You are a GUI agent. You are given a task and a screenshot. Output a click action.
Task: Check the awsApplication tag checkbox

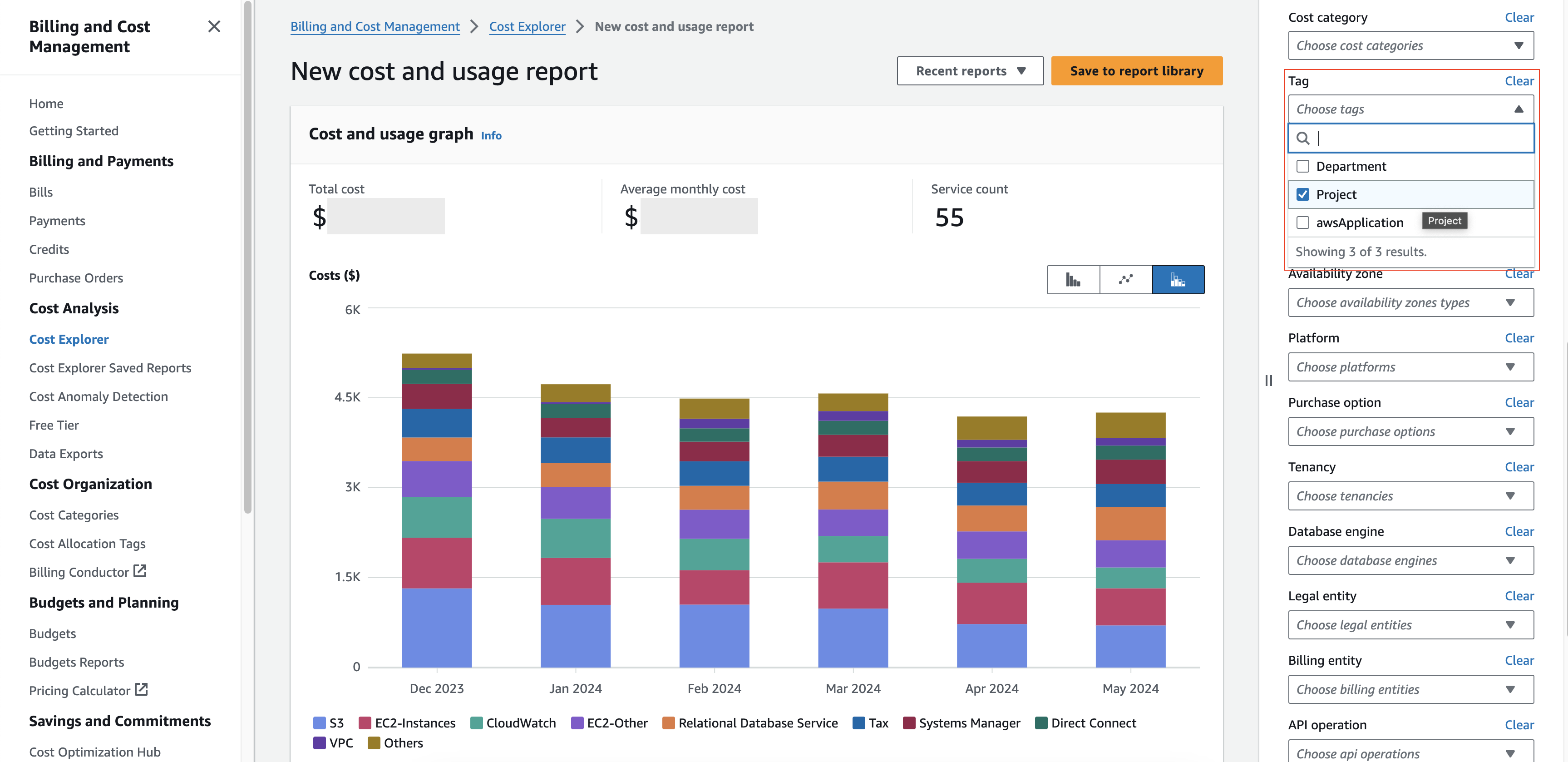pos(1302,223)
